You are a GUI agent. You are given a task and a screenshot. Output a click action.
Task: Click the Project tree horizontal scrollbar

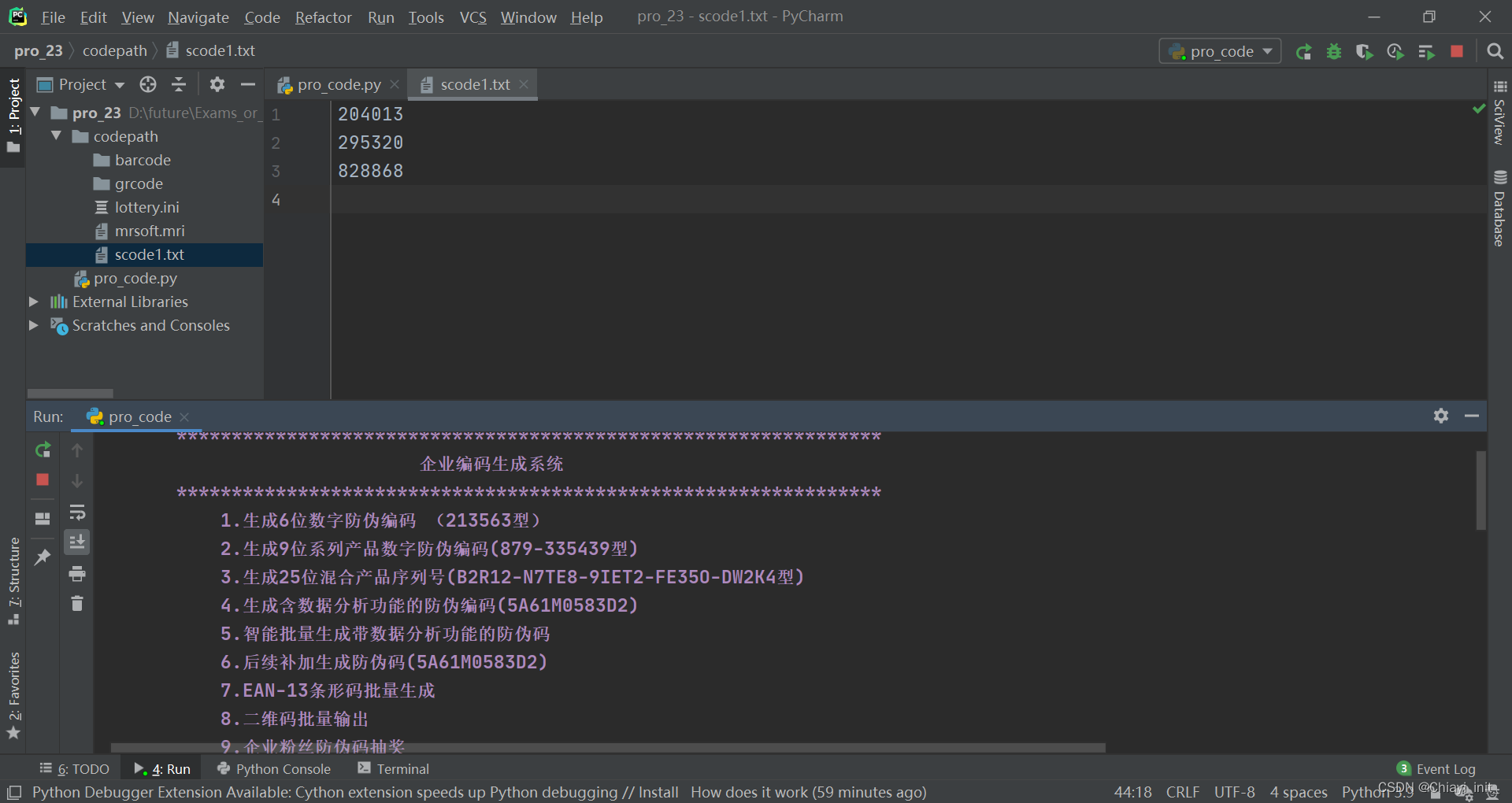click(x=70, y=393)
